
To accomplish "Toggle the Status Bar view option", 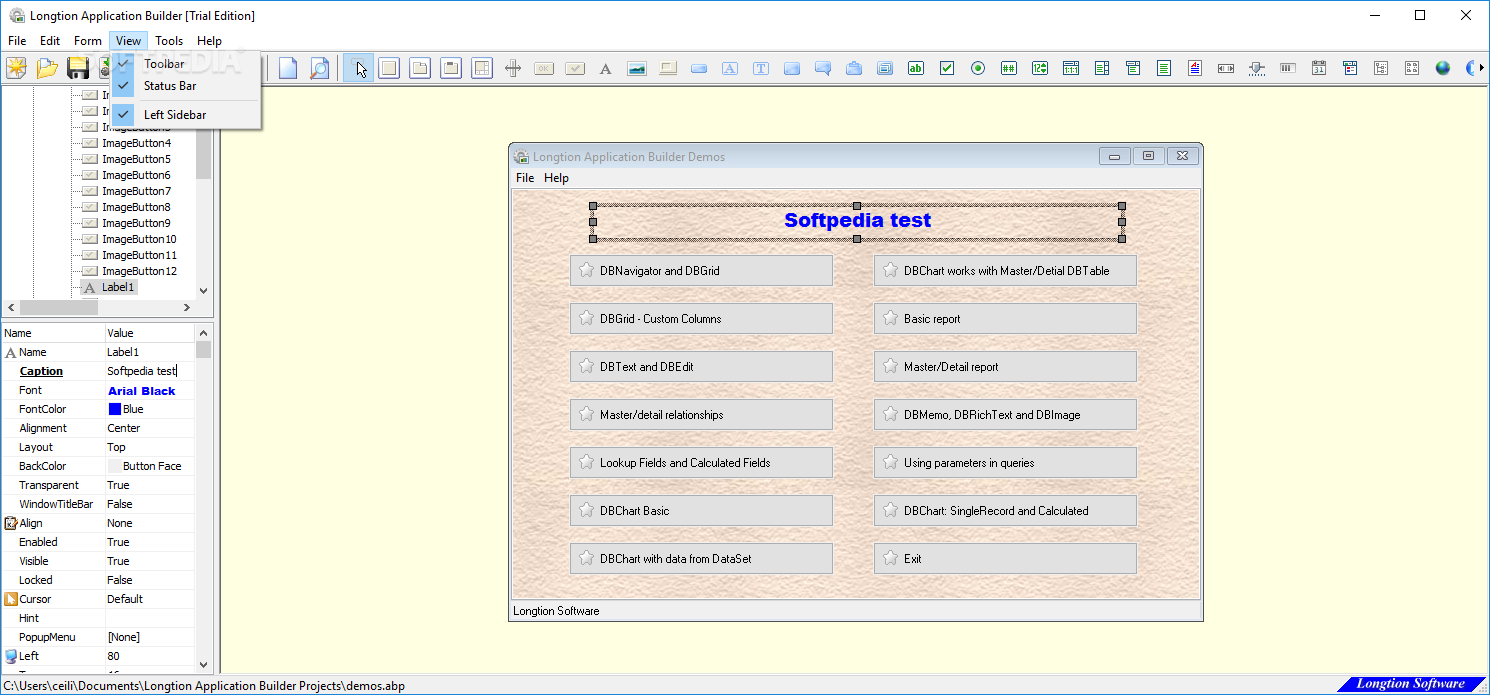I will (185, 86).
